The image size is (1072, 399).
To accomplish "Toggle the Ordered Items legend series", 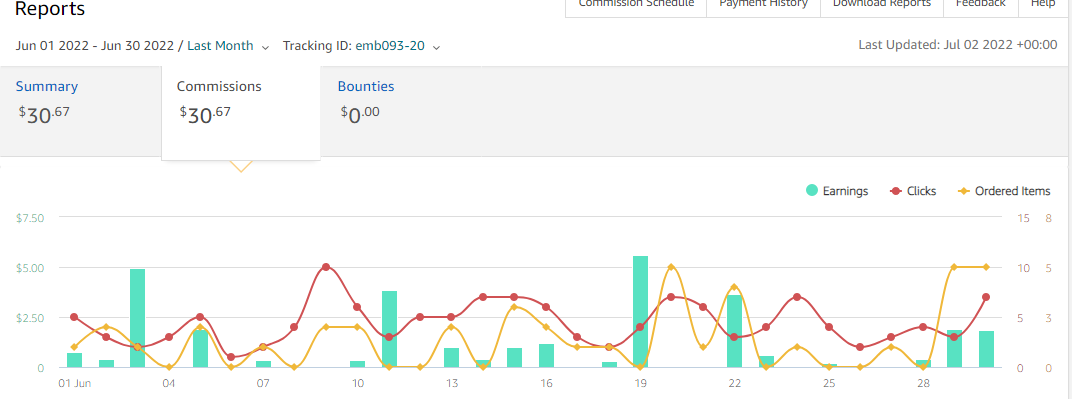I will [1004, 191].
